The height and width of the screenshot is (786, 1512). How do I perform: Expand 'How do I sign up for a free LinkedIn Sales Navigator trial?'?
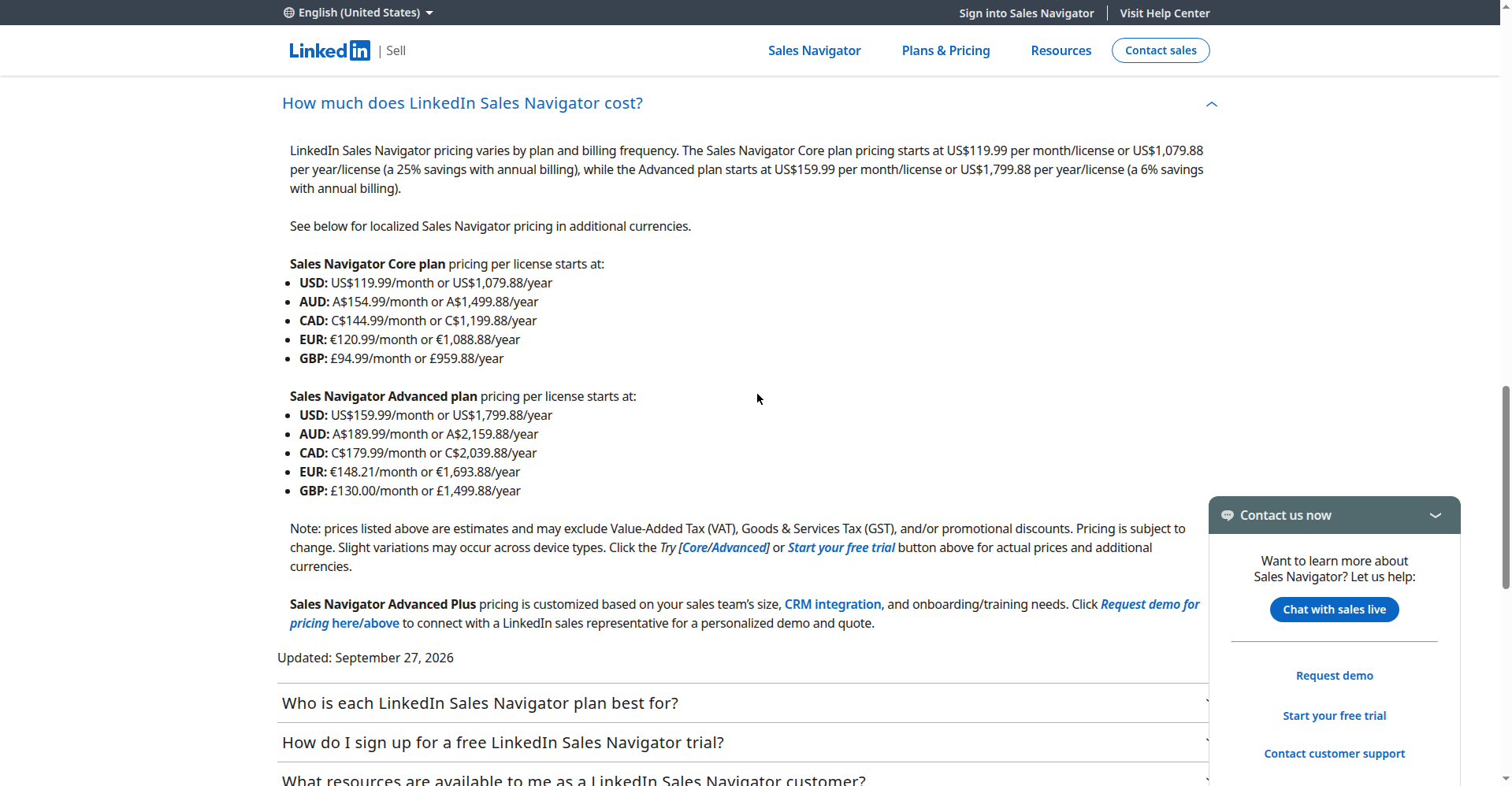coord(743,743)
